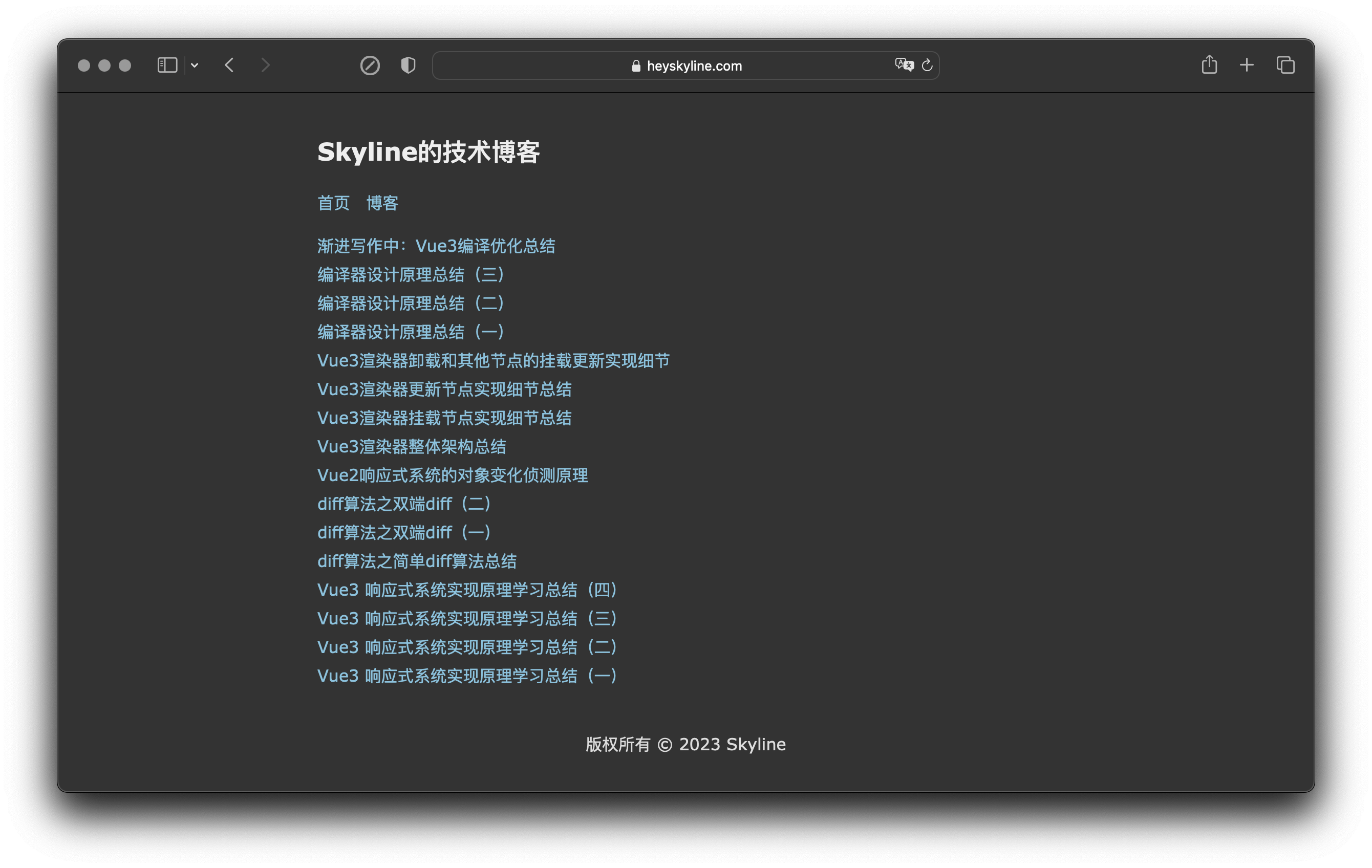Open the privacy report shield icon
The width and height of the screenshot is (1372, 868).
coord(408,66)
